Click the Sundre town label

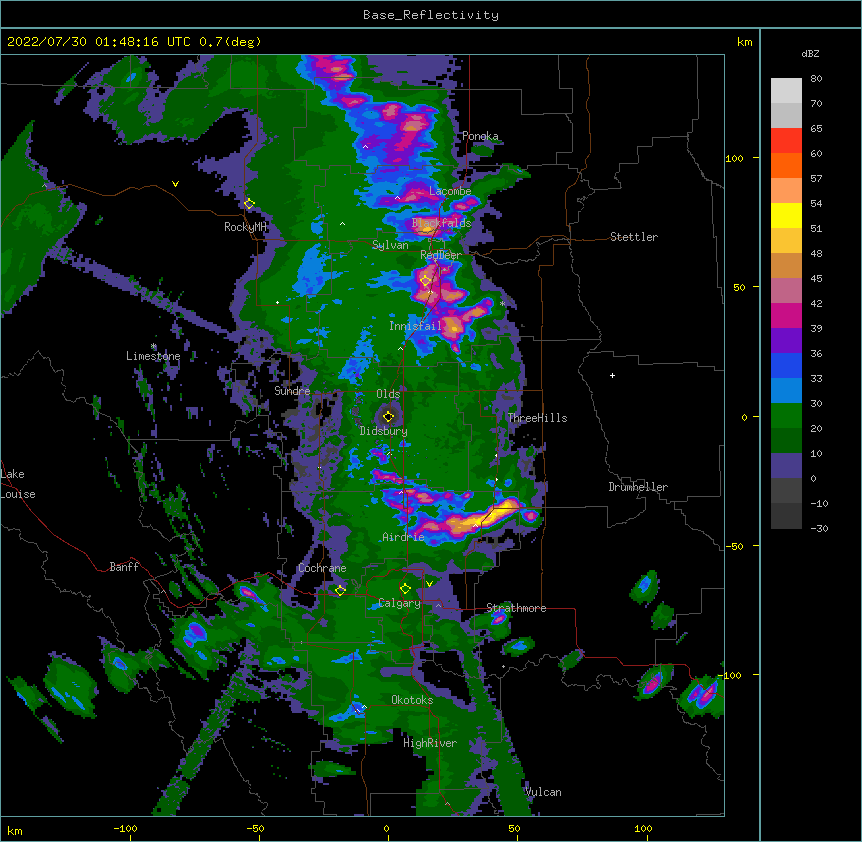coord(292,391)
